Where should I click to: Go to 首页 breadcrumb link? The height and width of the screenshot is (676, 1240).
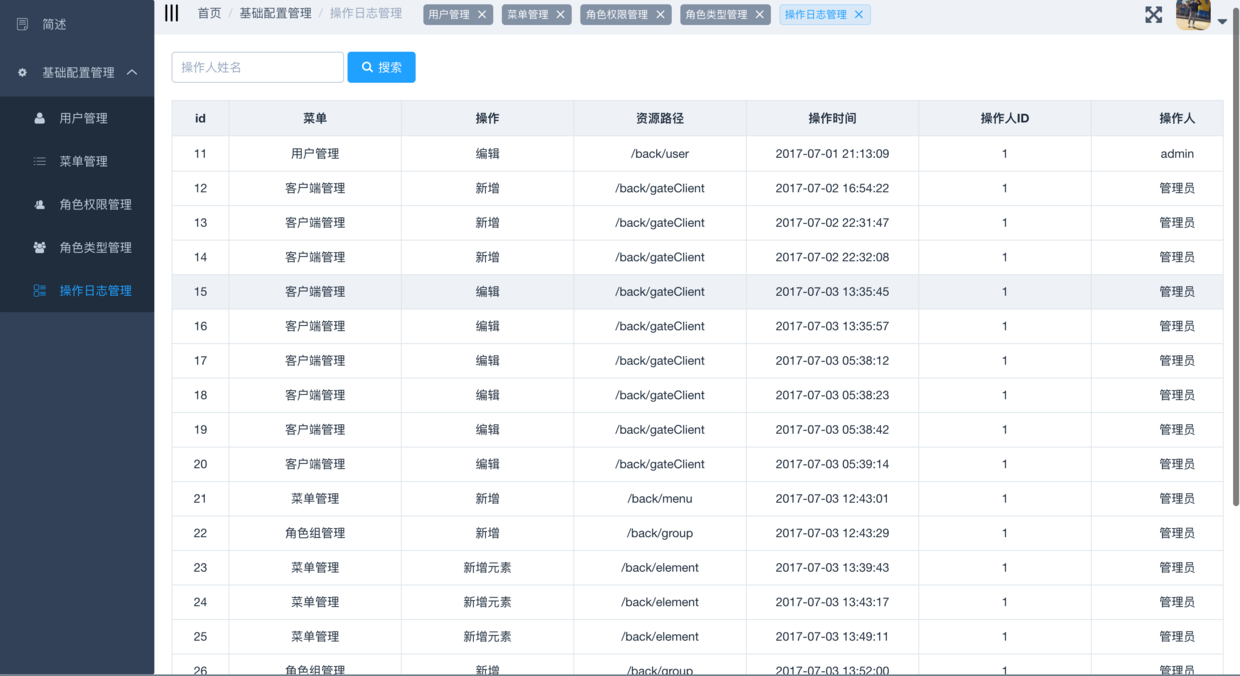209,13
